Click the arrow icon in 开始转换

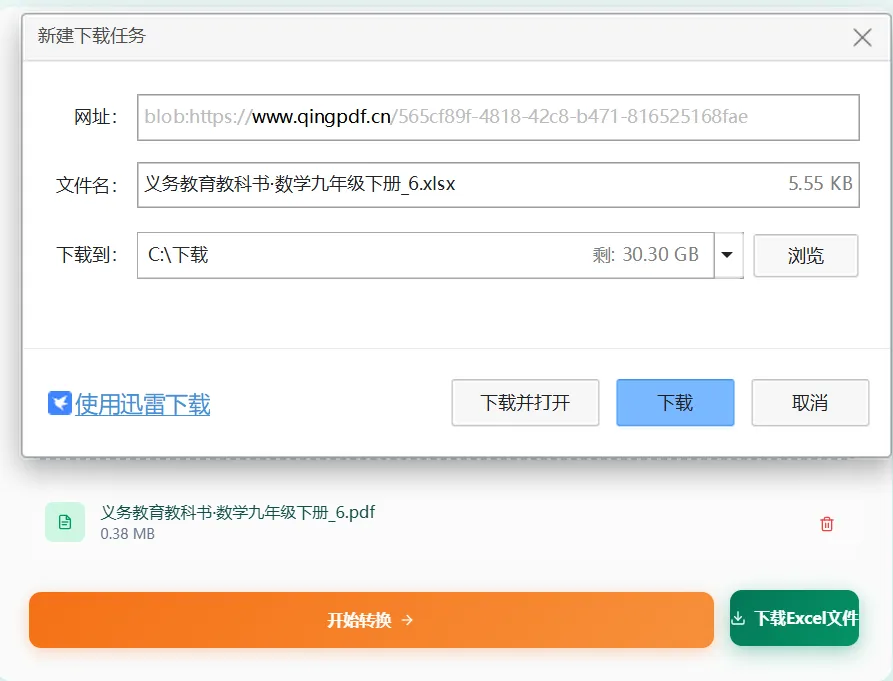click(x=407, y=620)
